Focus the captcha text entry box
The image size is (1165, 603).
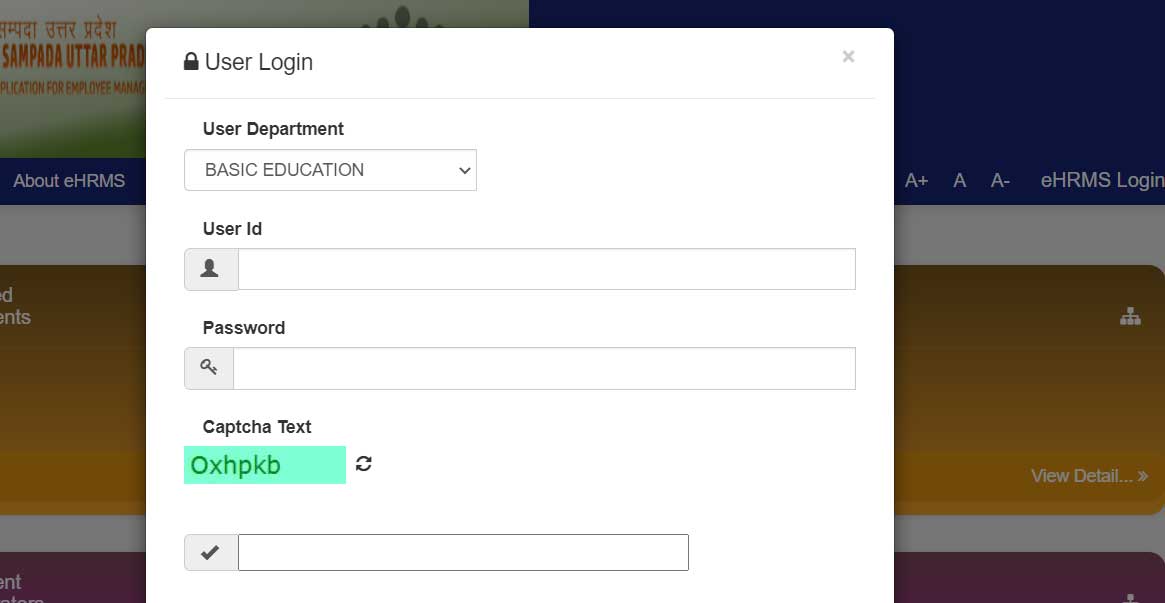463,552
